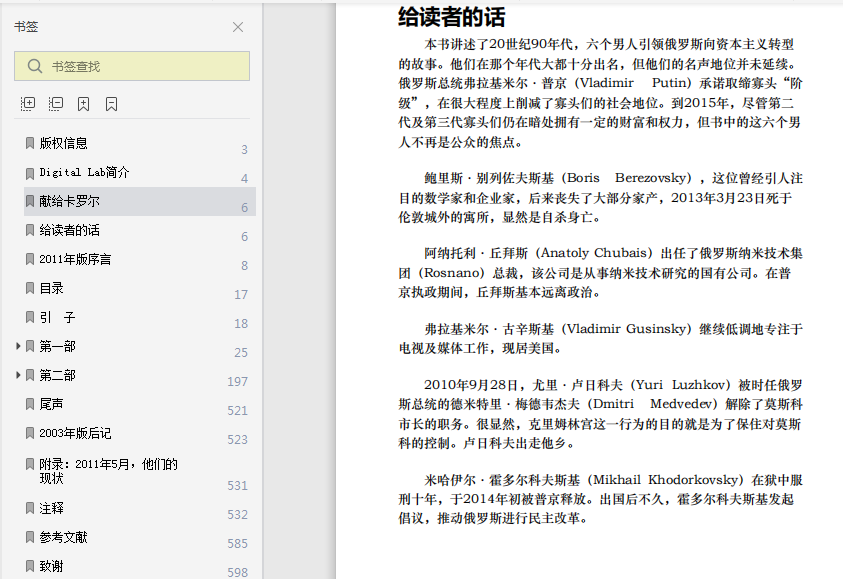Open the Digital Lab简介 bookmark

(84, 172)
